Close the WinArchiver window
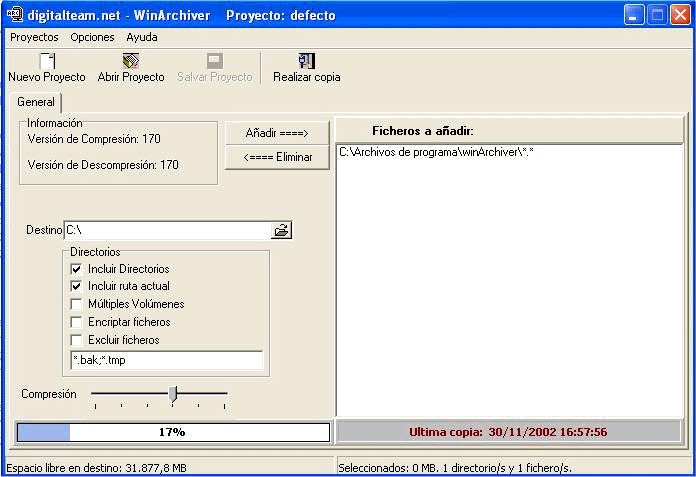Image resolution: width=696 pixels, height=477 pixels. tap(680, 15)
